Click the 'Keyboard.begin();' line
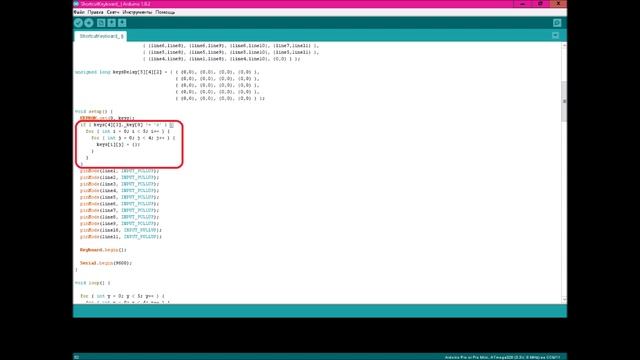Image resolution: width=640 pixels, height=360 pixels. (x=103, y=250)
